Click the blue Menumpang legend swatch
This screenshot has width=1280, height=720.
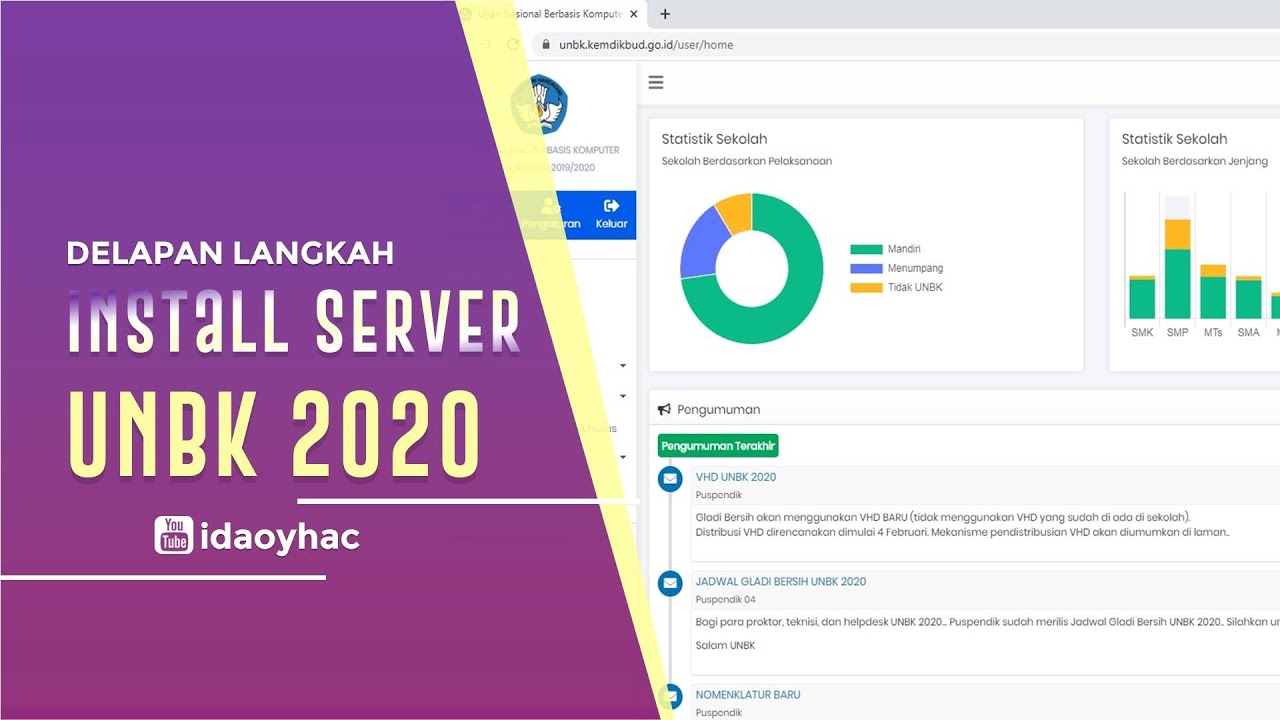point(865,268)
